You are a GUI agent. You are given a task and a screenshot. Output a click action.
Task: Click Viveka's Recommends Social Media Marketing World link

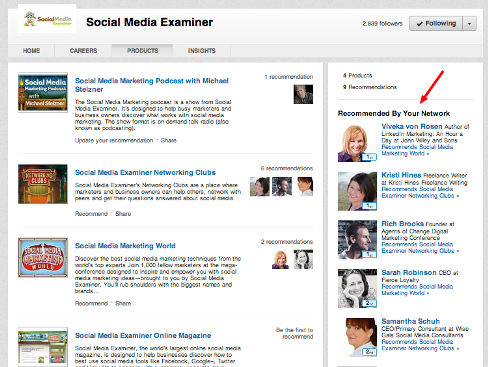(x=417, y=150)
